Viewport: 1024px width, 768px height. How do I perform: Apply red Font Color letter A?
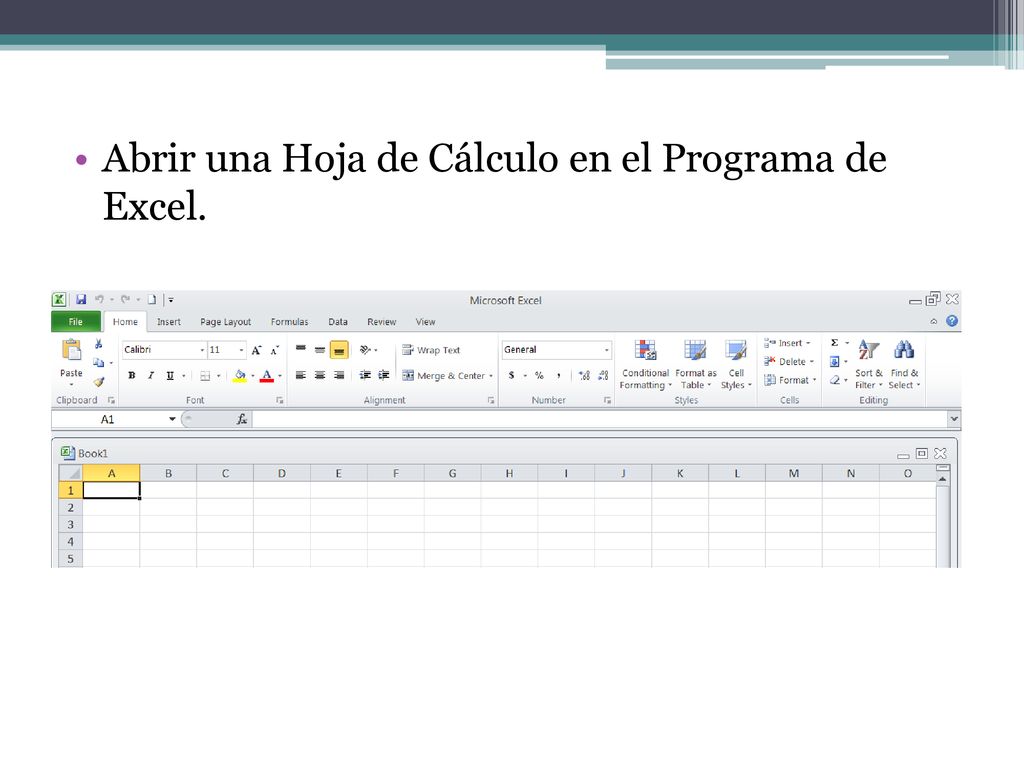266,376
